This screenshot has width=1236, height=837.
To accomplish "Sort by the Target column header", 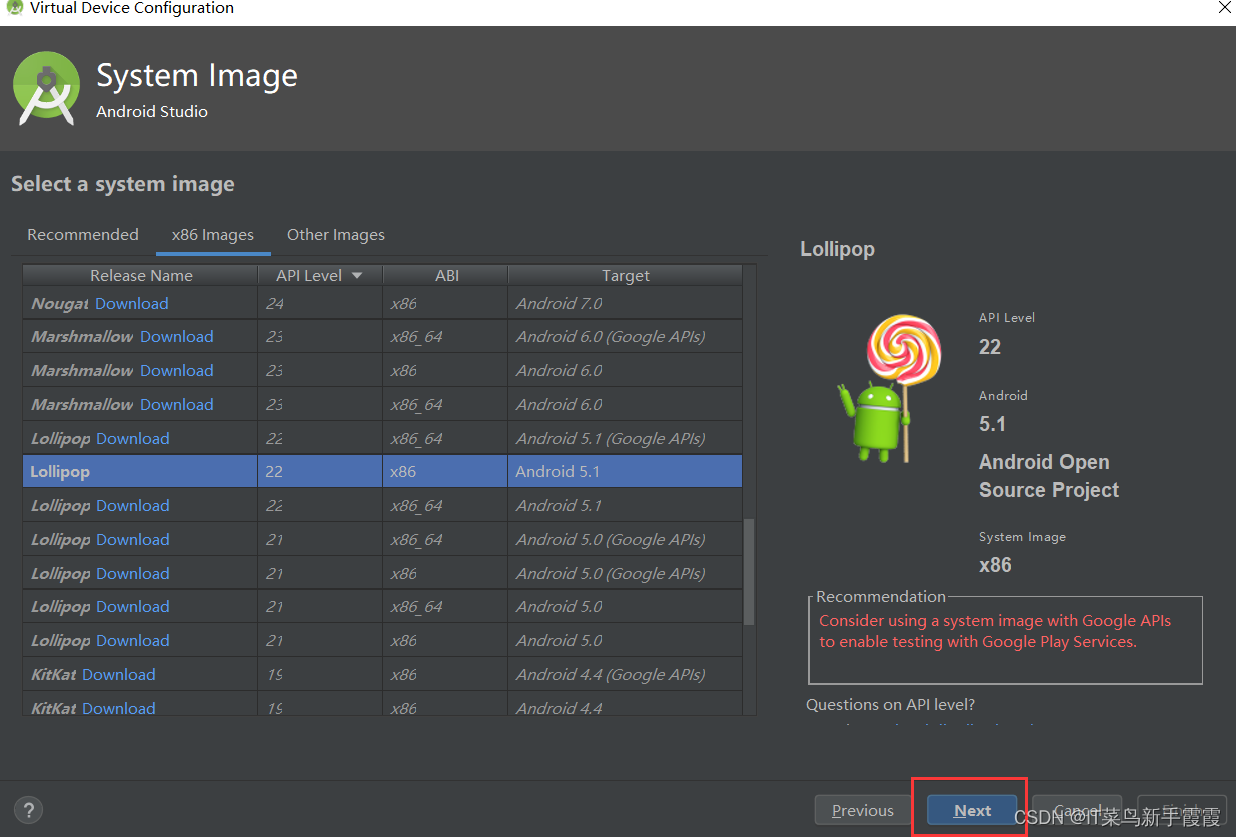I will click(x=626, y=275).
